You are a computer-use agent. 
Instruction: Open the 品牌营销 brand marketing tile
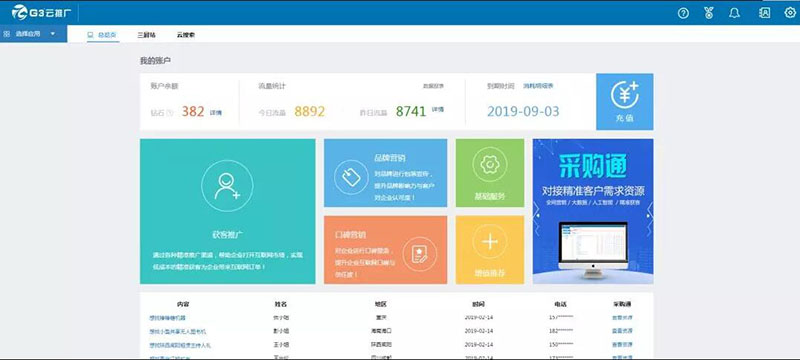[385, 173]
